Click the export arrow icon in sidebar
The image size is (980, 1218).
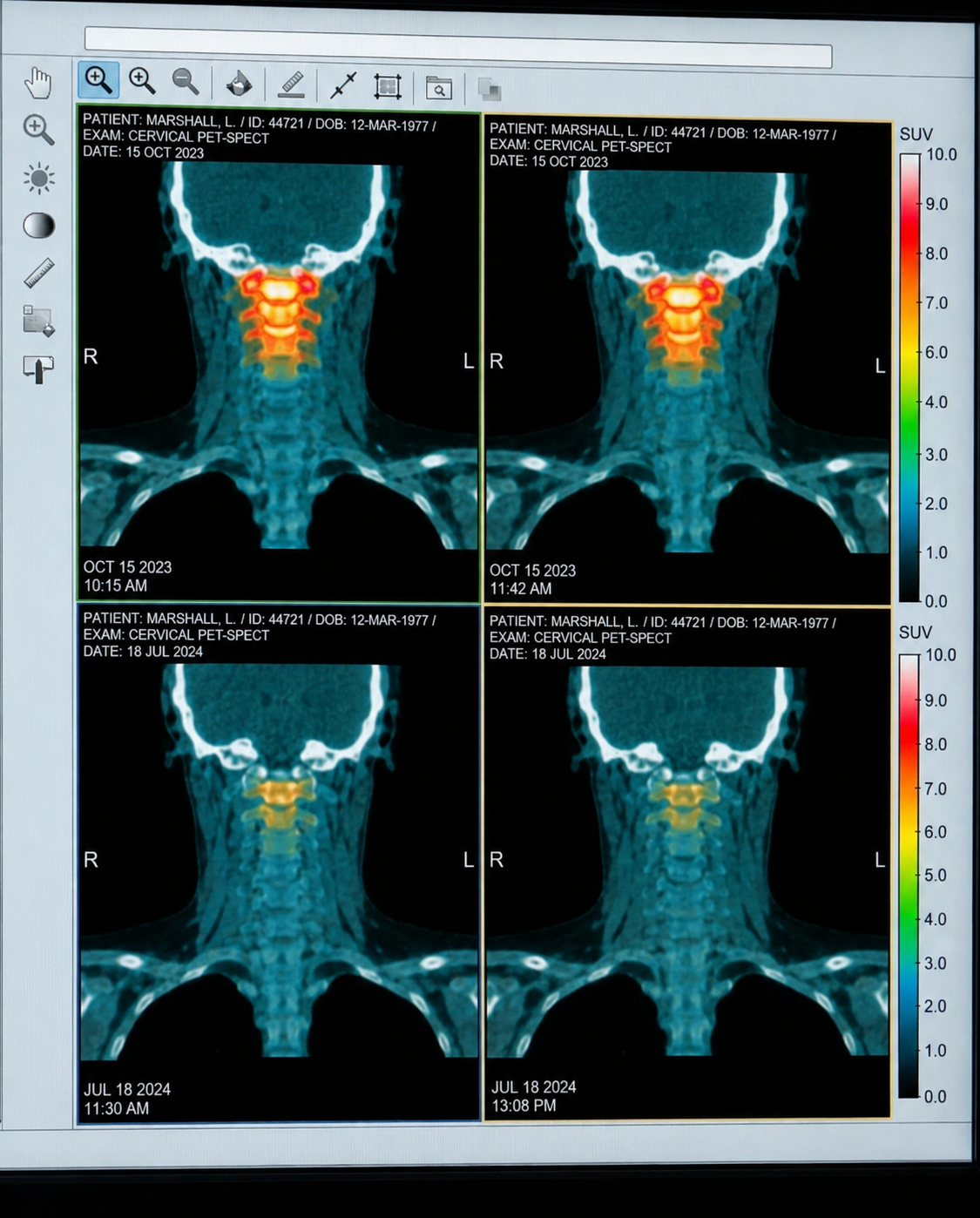[x=38, y=369]
